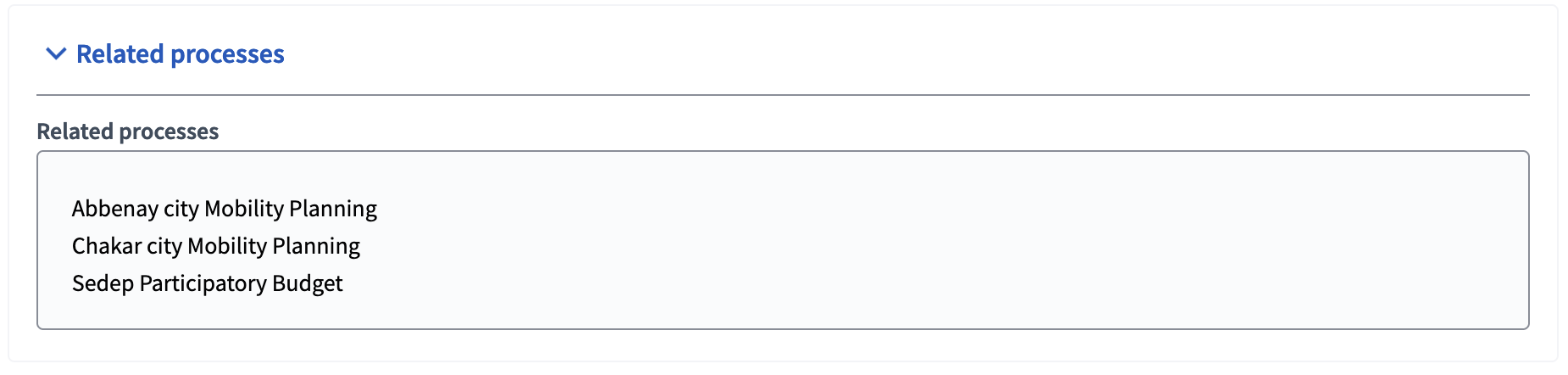This screenshot has width=1568, height=375.
Task: Select Abbenay city Mobility Planning option
Action: point(224,209)
